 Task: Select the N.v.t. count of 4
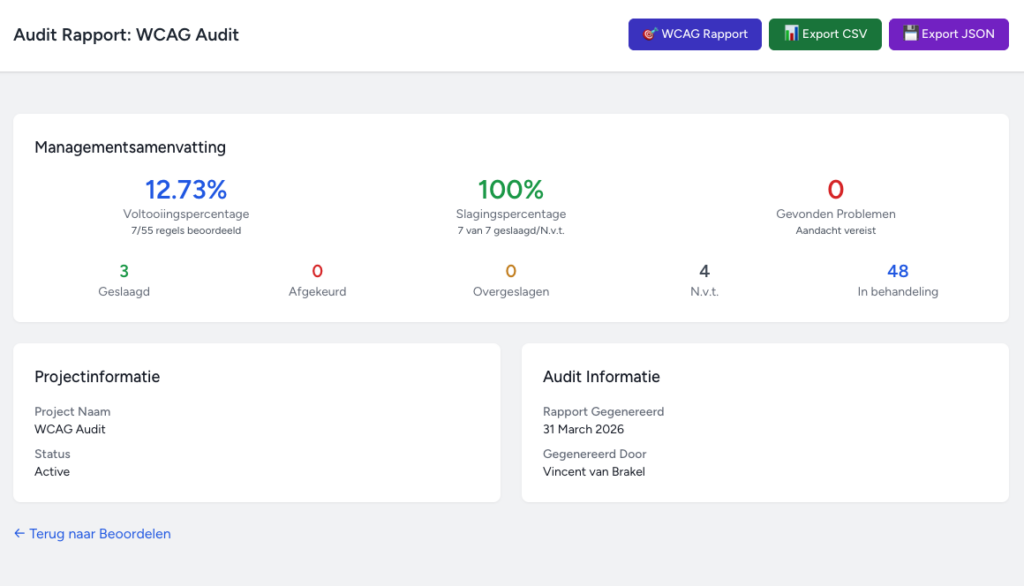704,271
